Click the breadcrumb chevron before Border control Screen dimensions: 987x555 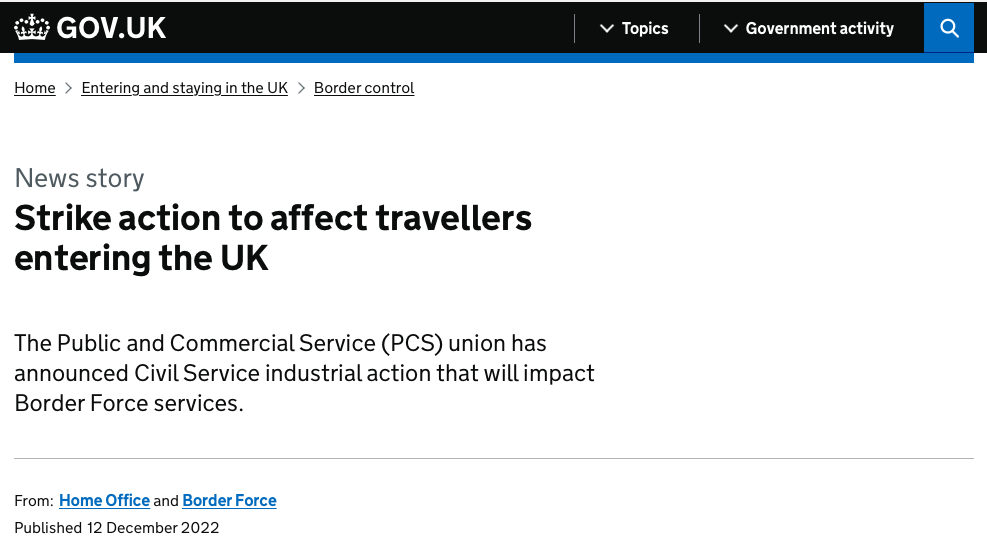point(302,88)
